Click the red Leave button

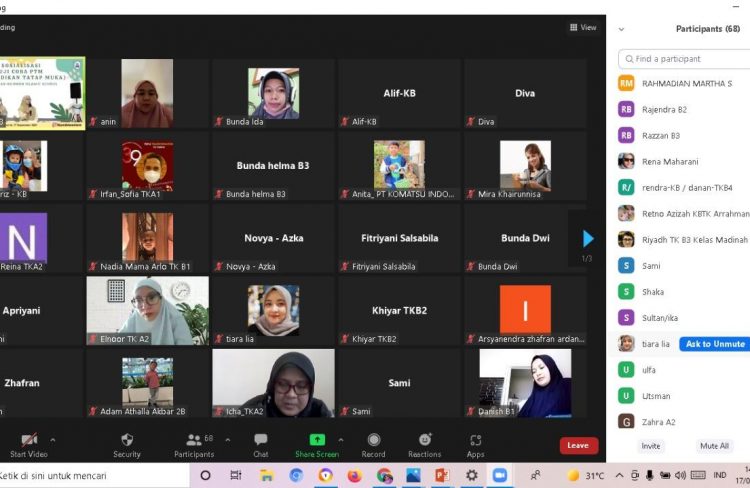pos(578,445)
